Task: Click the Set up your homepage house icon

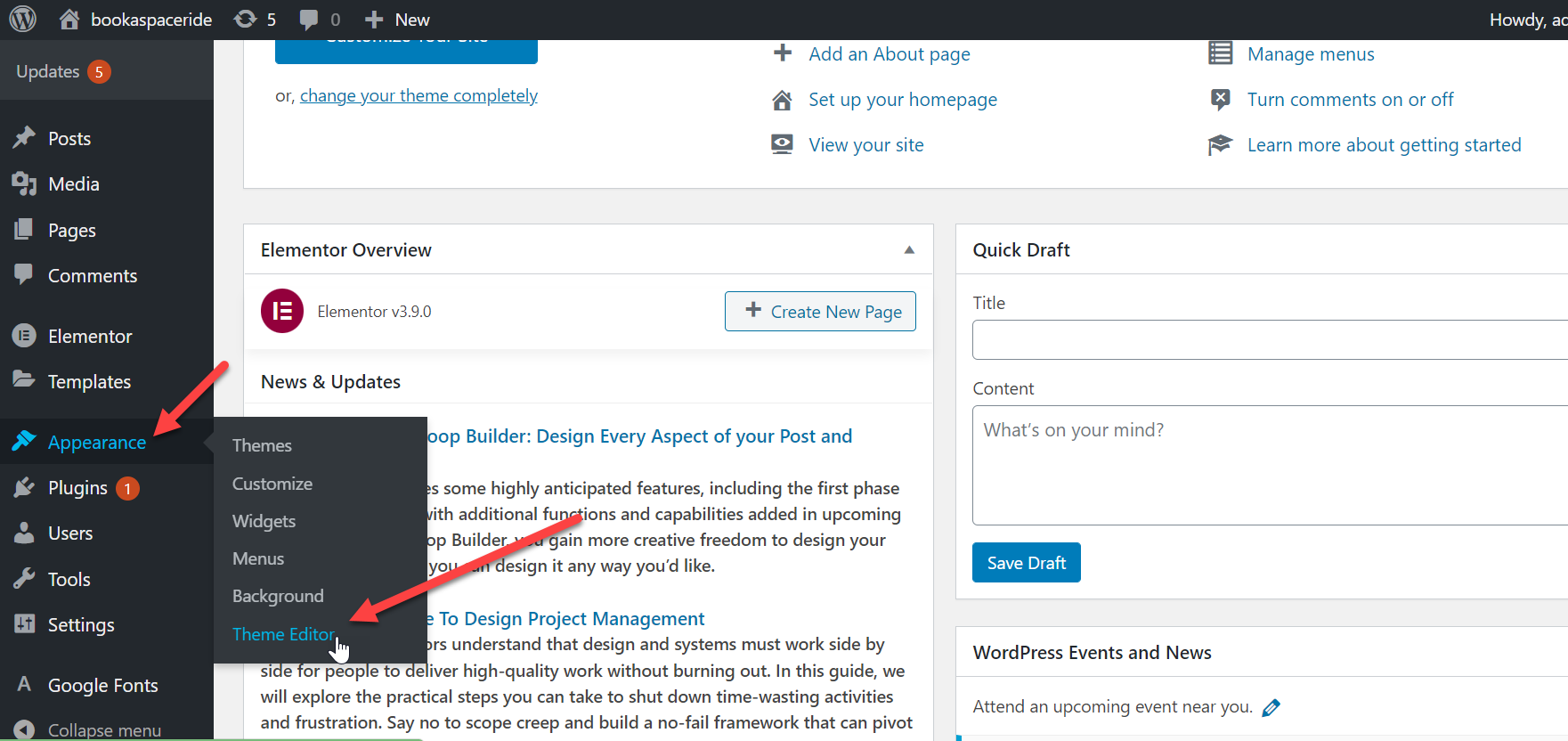Action: (782, 100)
